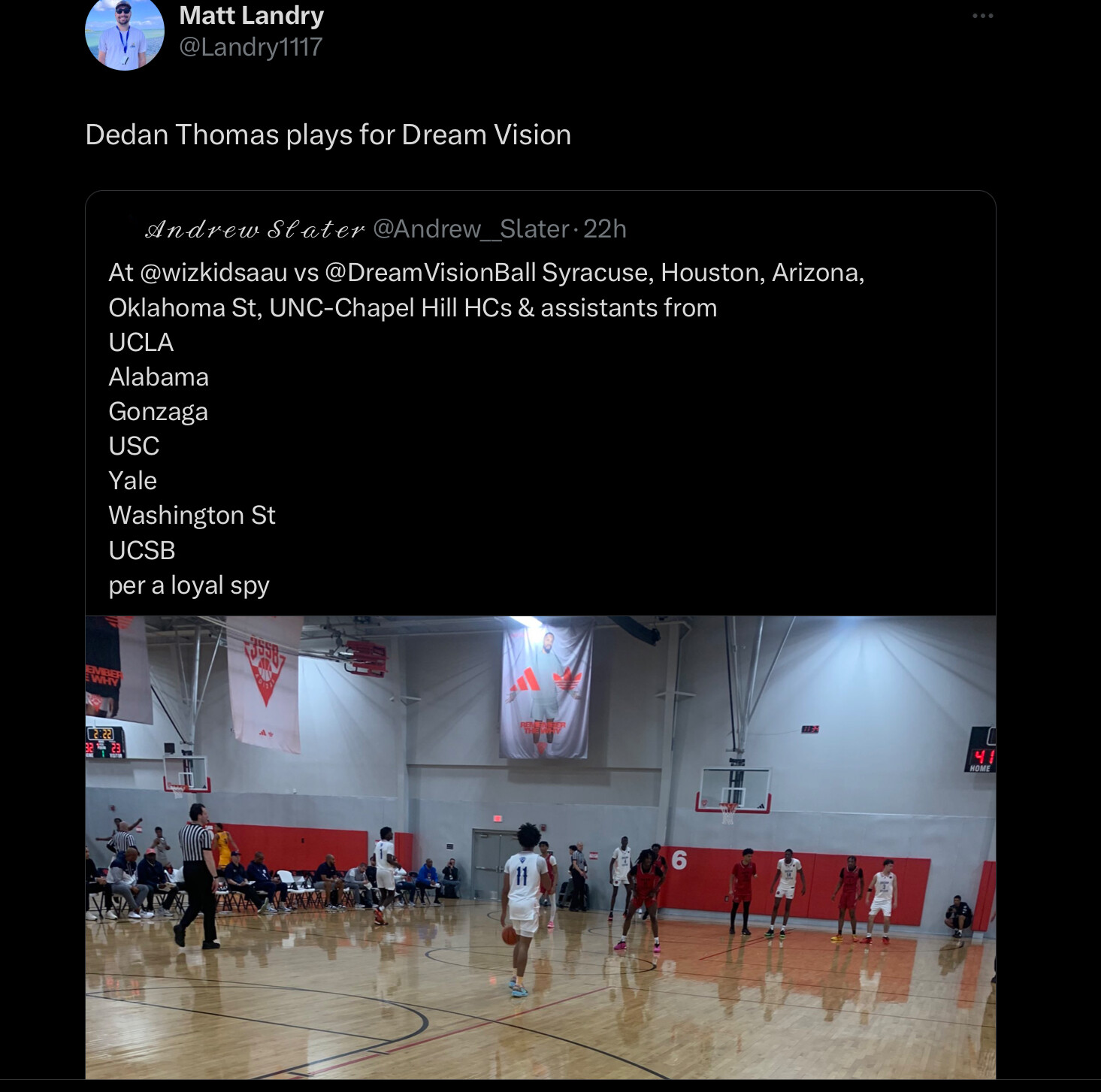The width and height of the screenshot is (1101, 1092).
Task: Click the UCLA line in quoted tweet
Action: click(x=141, y=342)
